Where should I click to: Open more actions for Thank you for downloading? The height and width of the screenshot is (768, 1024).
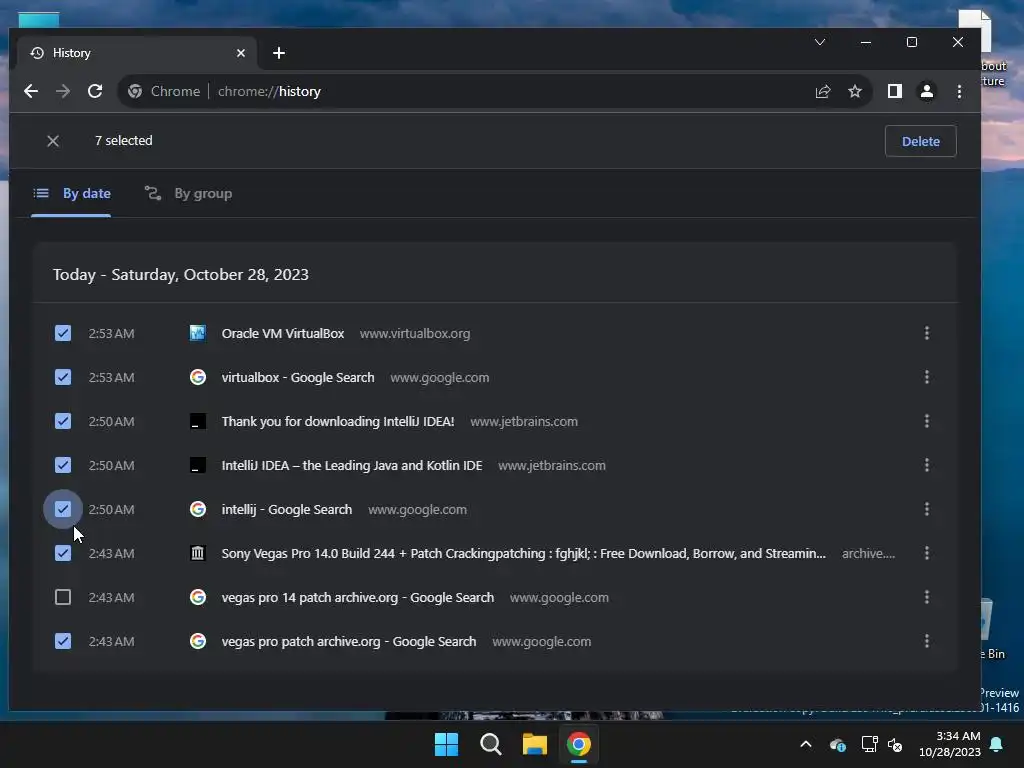point(927,421)
